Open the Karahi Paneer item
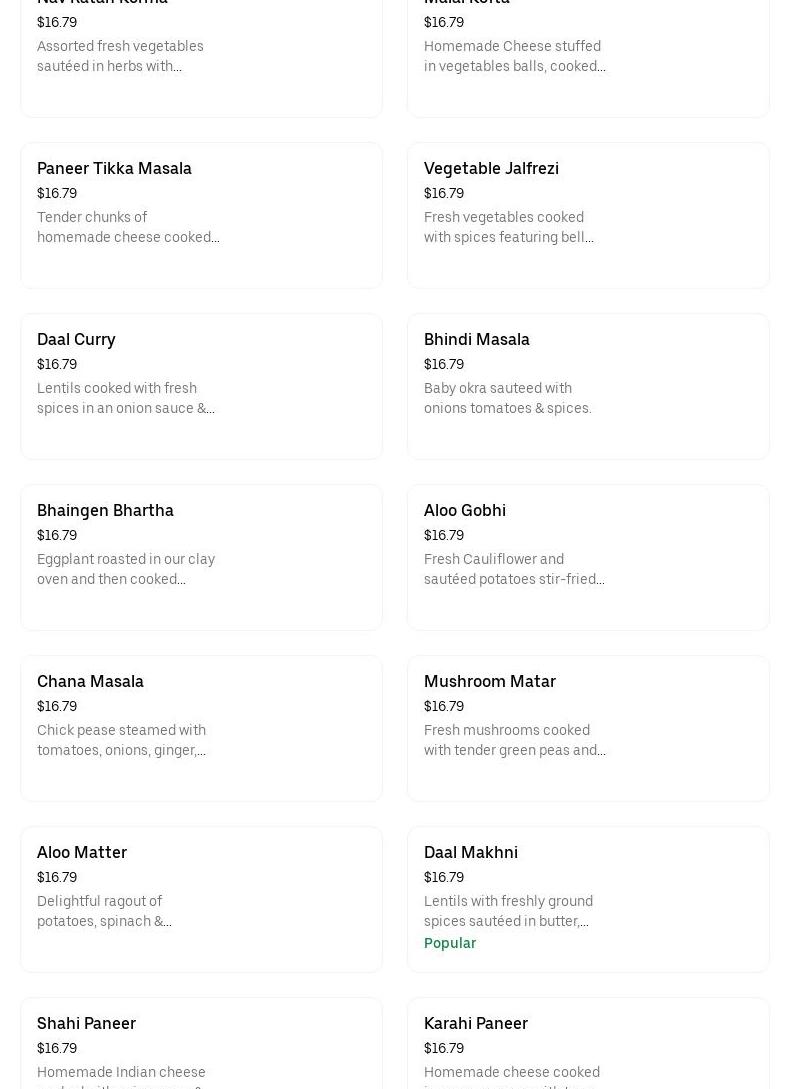Screen dimensions: 804x1089 pyautogui.click(x=475, y=1023)
